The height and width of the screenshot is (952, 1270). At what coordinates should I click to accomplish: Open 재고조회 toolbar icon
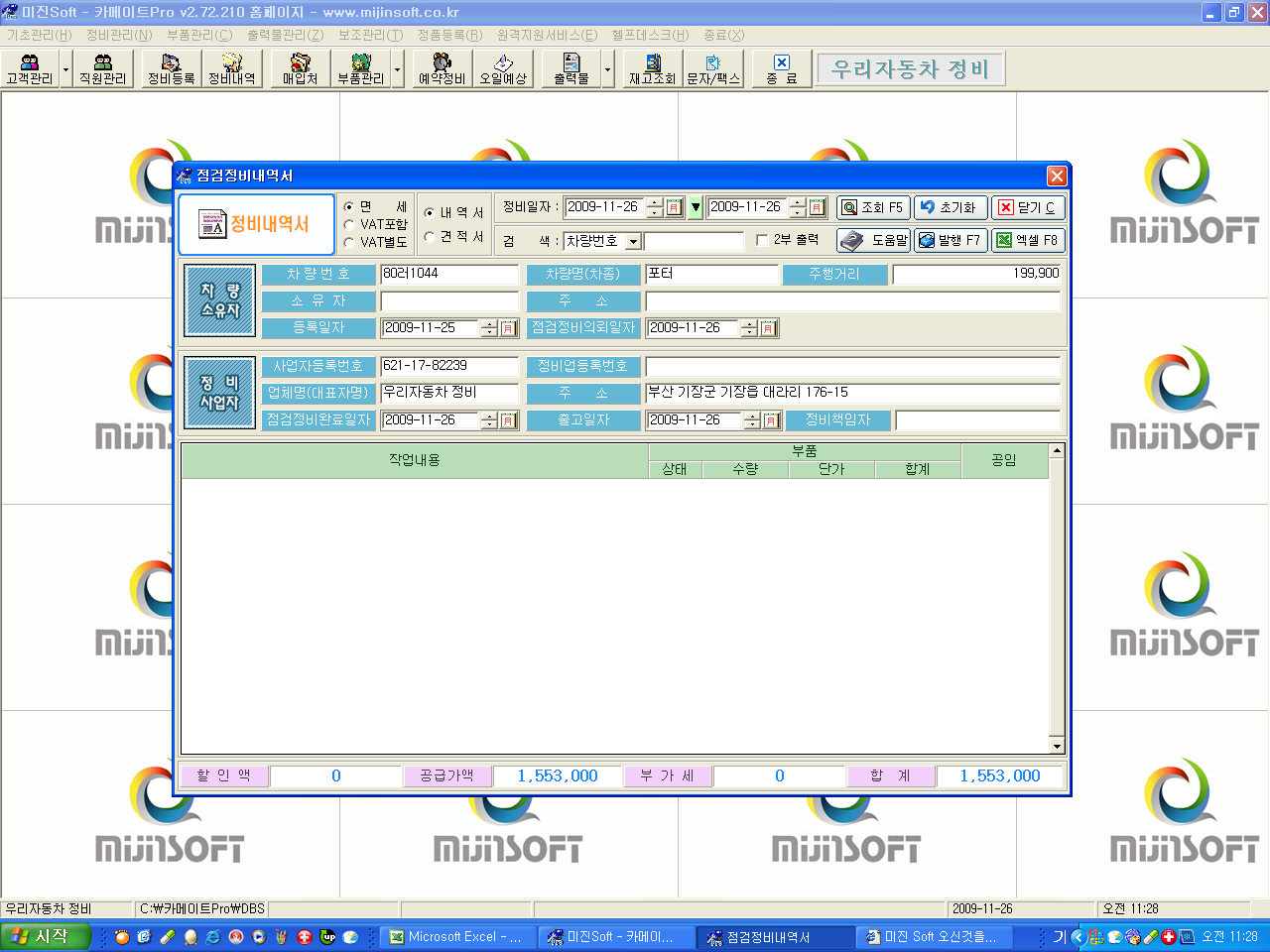tap(652, 69)
